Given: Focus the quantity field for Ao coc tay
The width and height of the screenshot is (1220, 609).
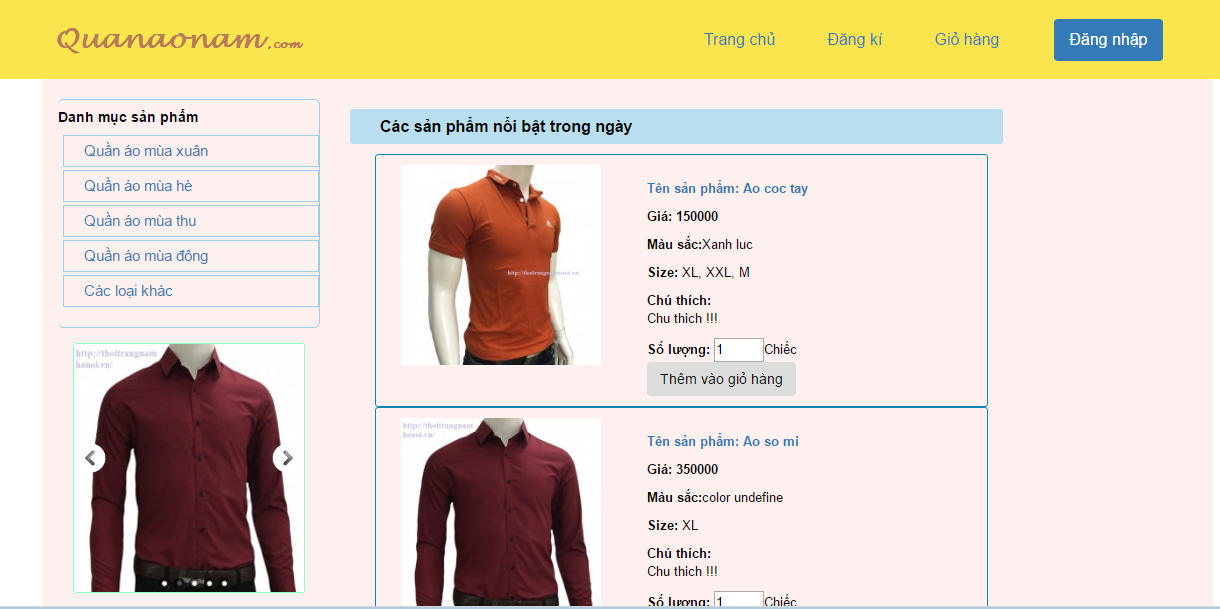Looking at the screenshot, I should click(738, 350).
